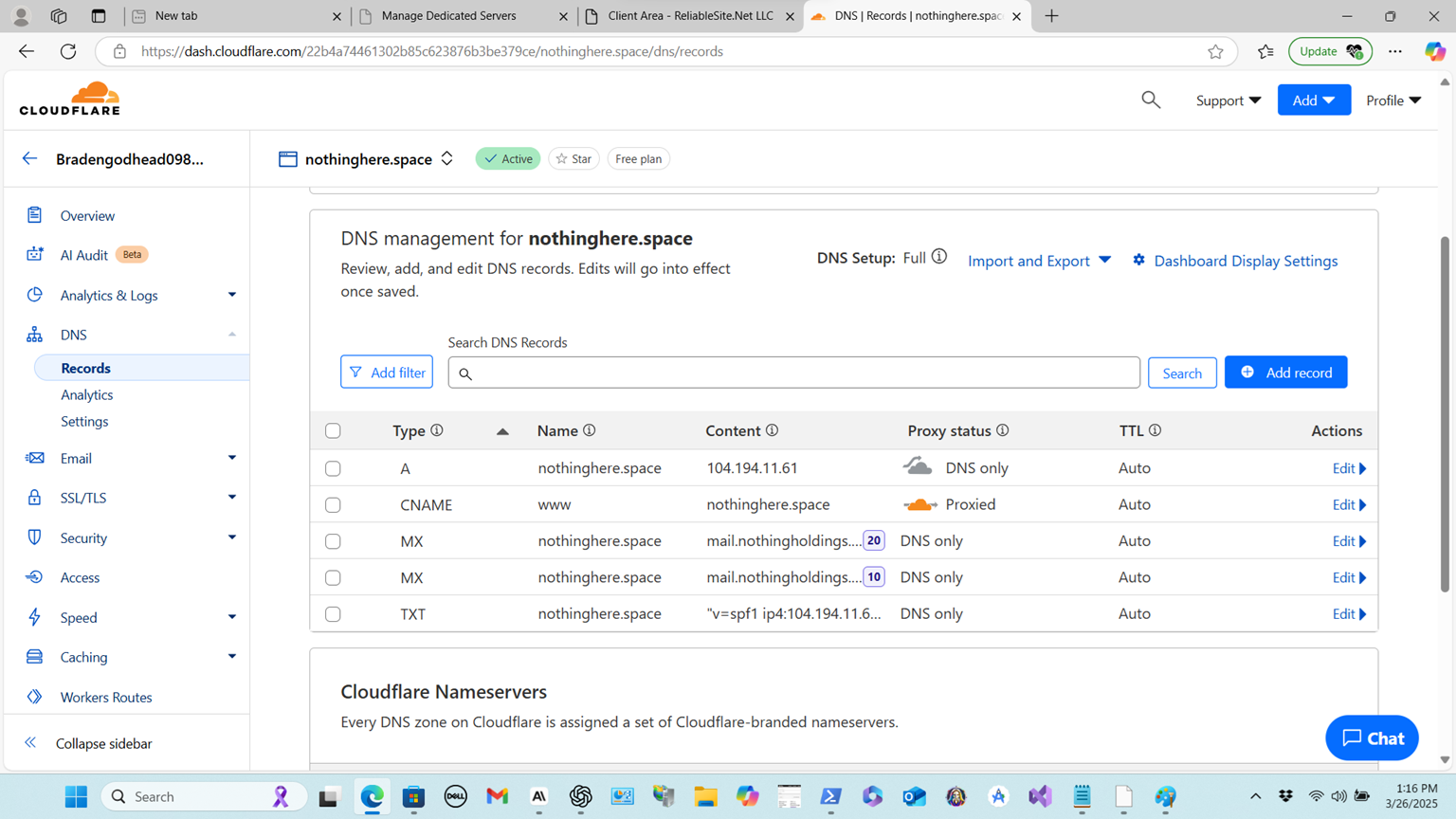Open the Cloudflare search magnifier icon

pos(1151,100)
